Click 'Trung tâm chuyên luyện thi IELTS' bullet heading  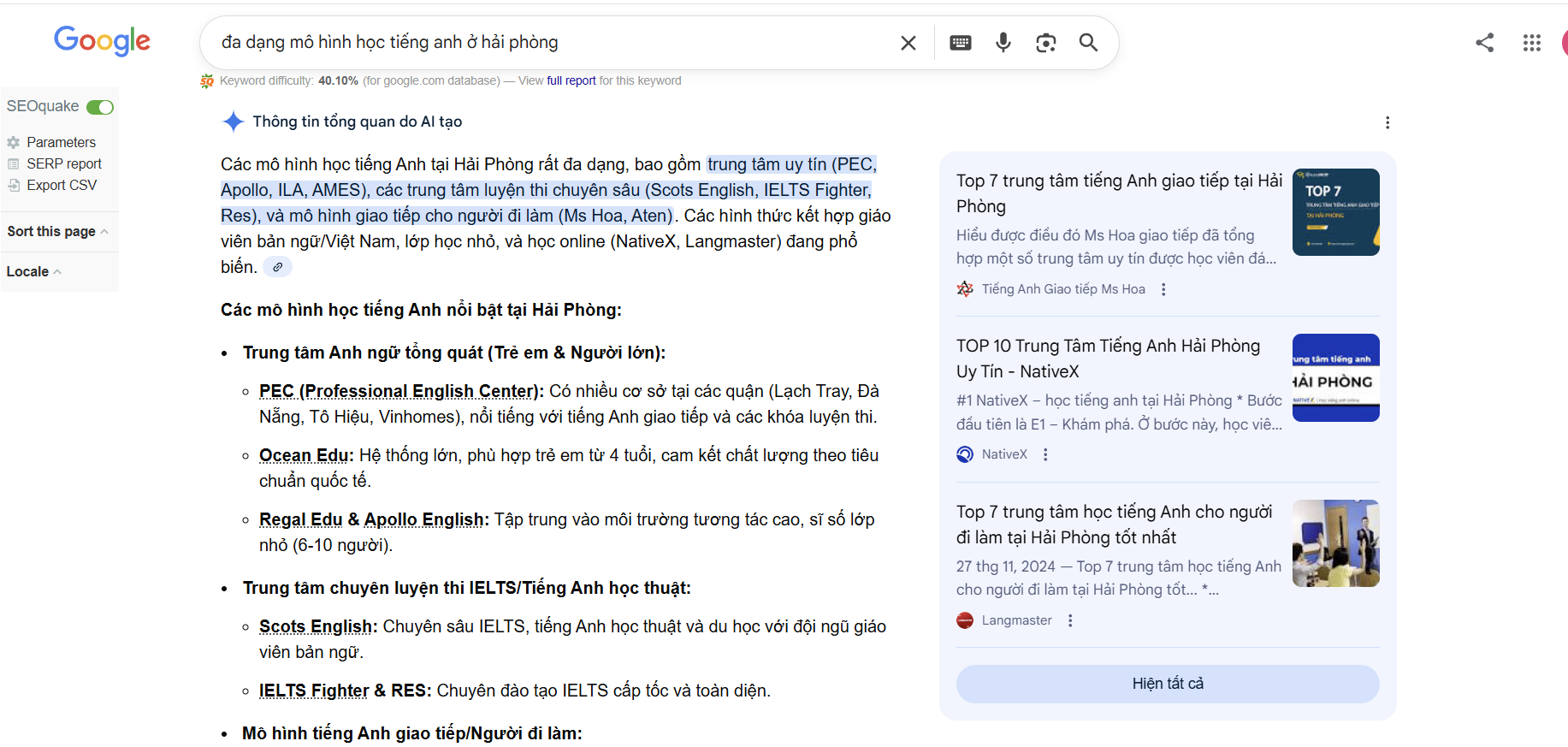tap(467, 588)
